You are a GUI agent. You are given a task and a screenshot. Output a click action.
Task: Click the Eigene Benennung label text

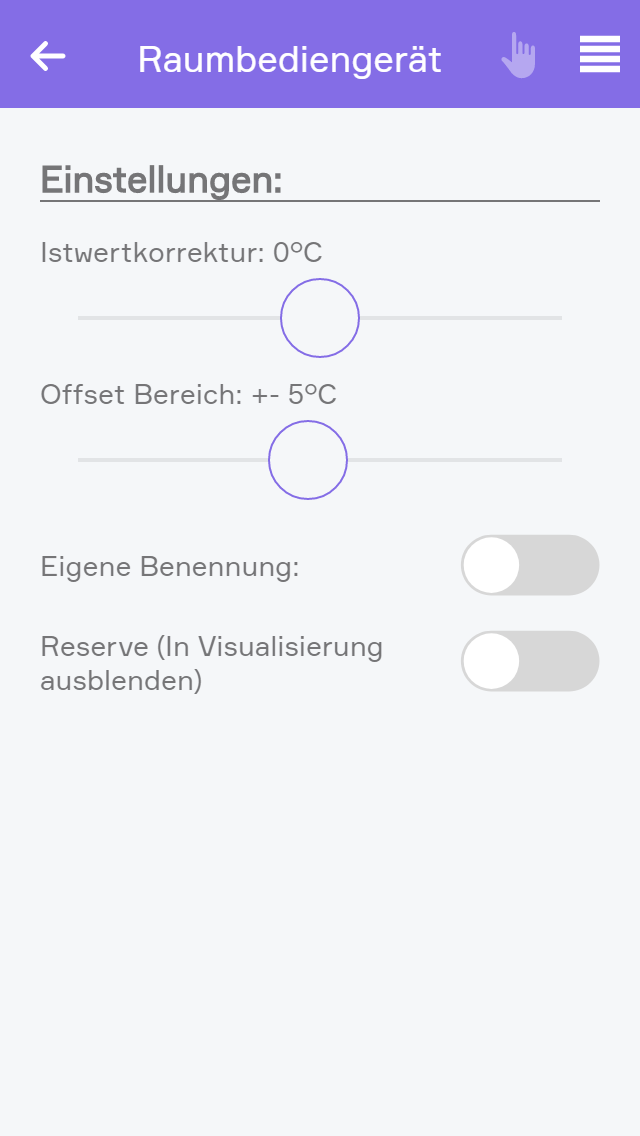(170, 567)
